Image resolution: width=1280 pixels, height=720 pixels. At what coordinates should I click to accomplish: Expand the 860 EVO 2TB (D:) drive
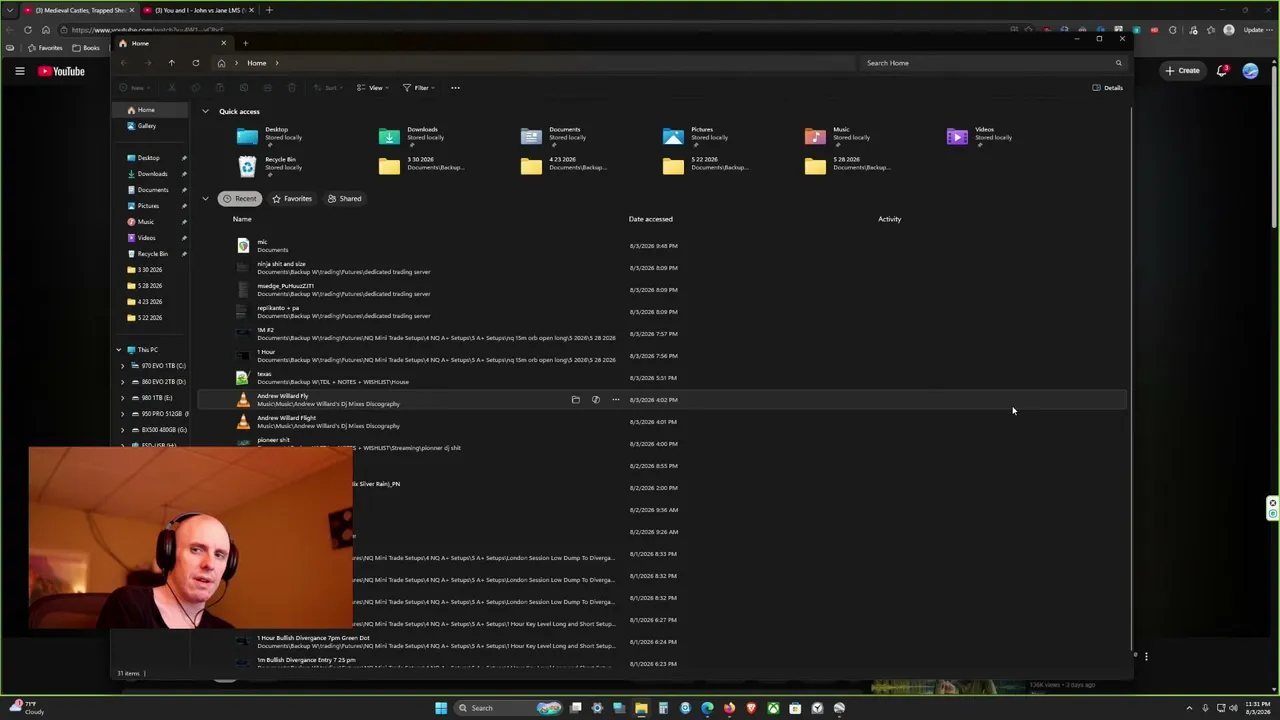(x=122, y=382)
